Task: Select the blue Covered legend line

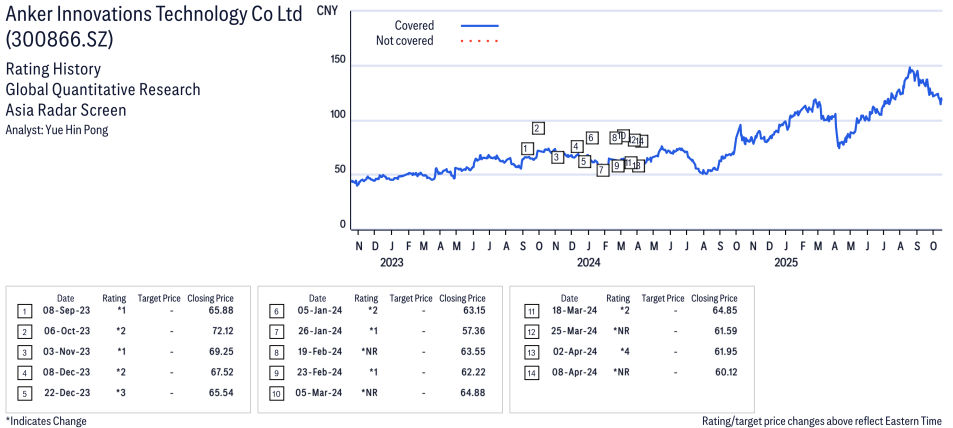Action: click(x=480, y=25)
